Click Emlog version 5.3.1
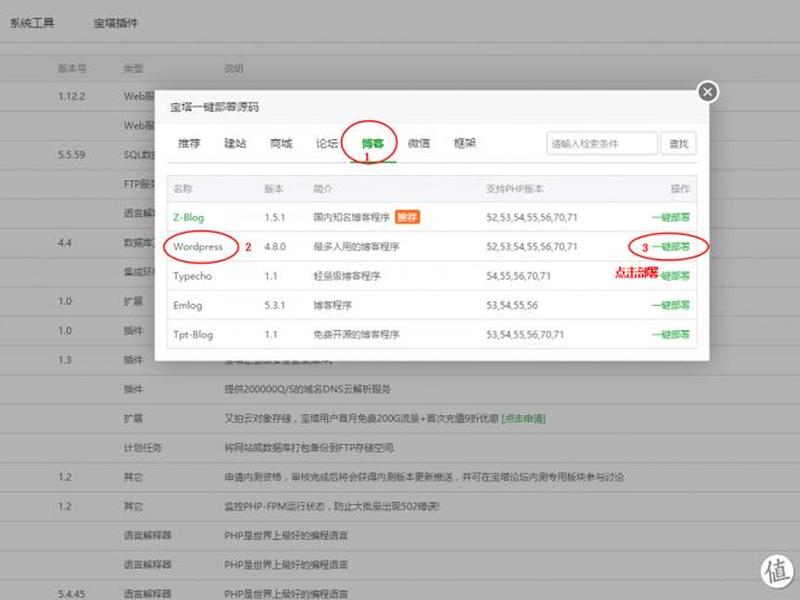The width and height of the screenshot is (800, 600). coord(275,305)
